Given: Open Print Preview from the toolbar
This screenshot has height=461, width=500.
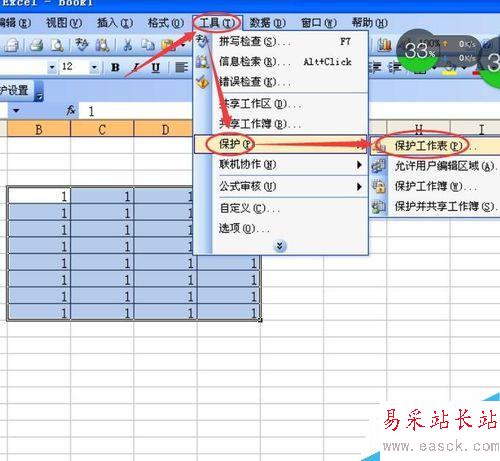Looking at the screenshot, I should pos(57,45).
